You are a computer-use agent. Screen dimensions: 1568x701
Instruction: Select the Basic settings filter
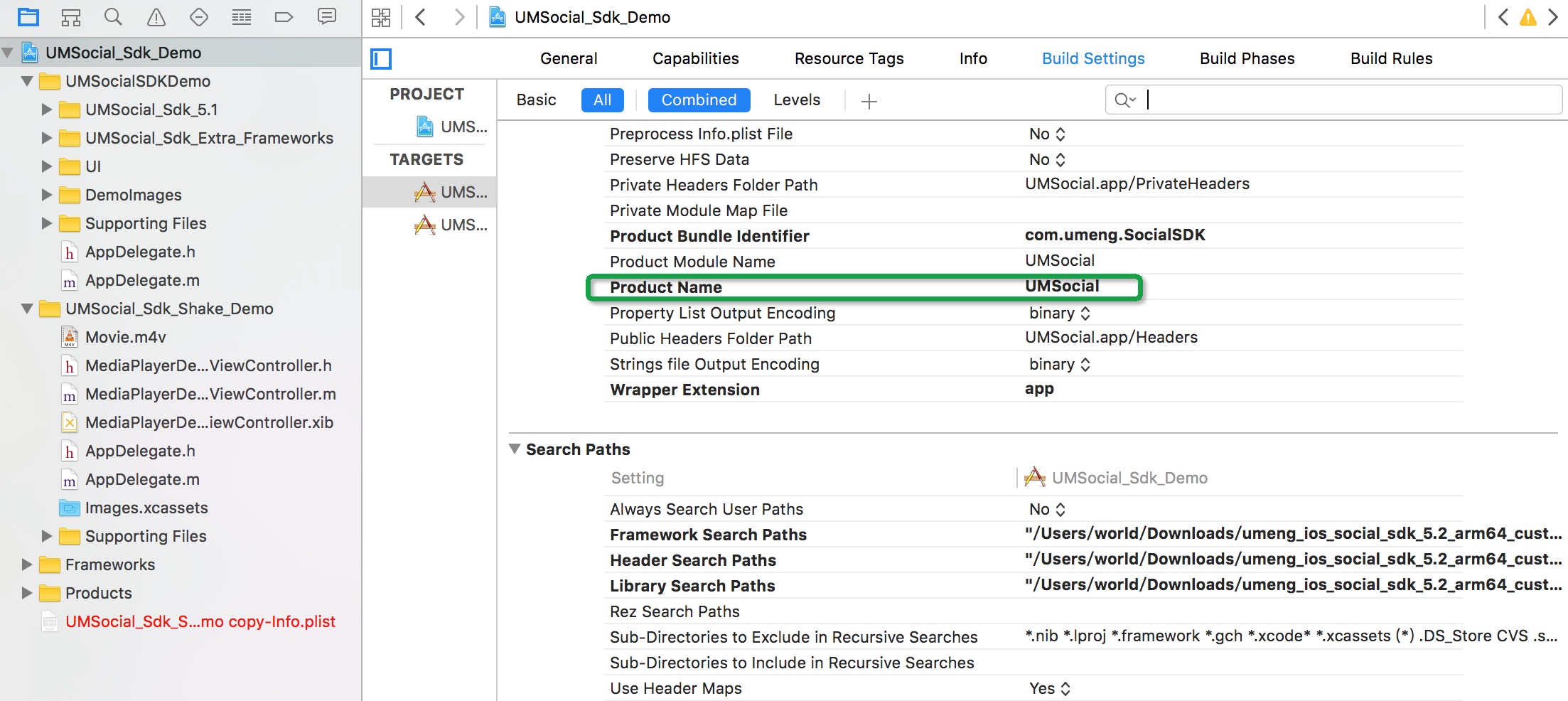pos(536,100)
